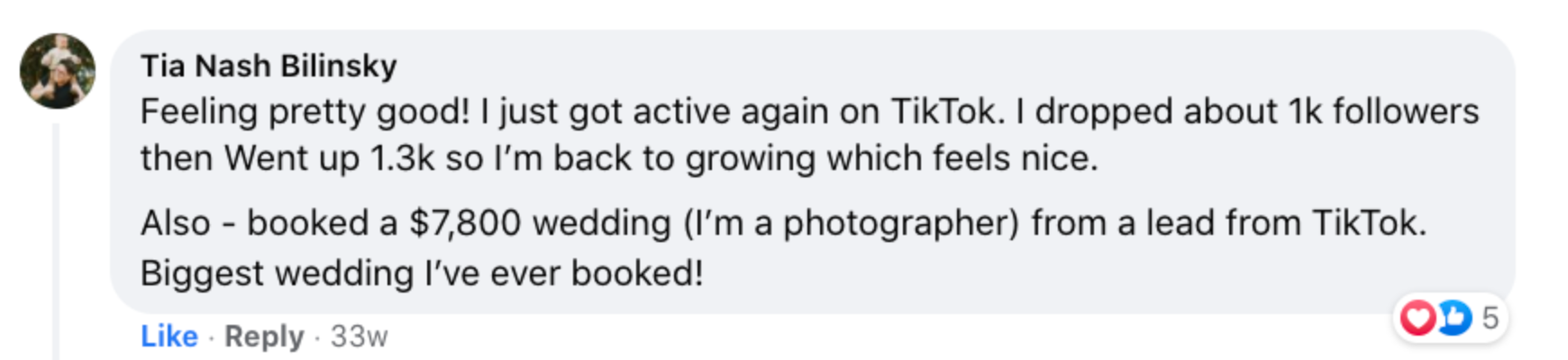Viewport: 1568px width, 360px height.
Task: Open the 33w timestamp link
Action: [x=359, y=336]
